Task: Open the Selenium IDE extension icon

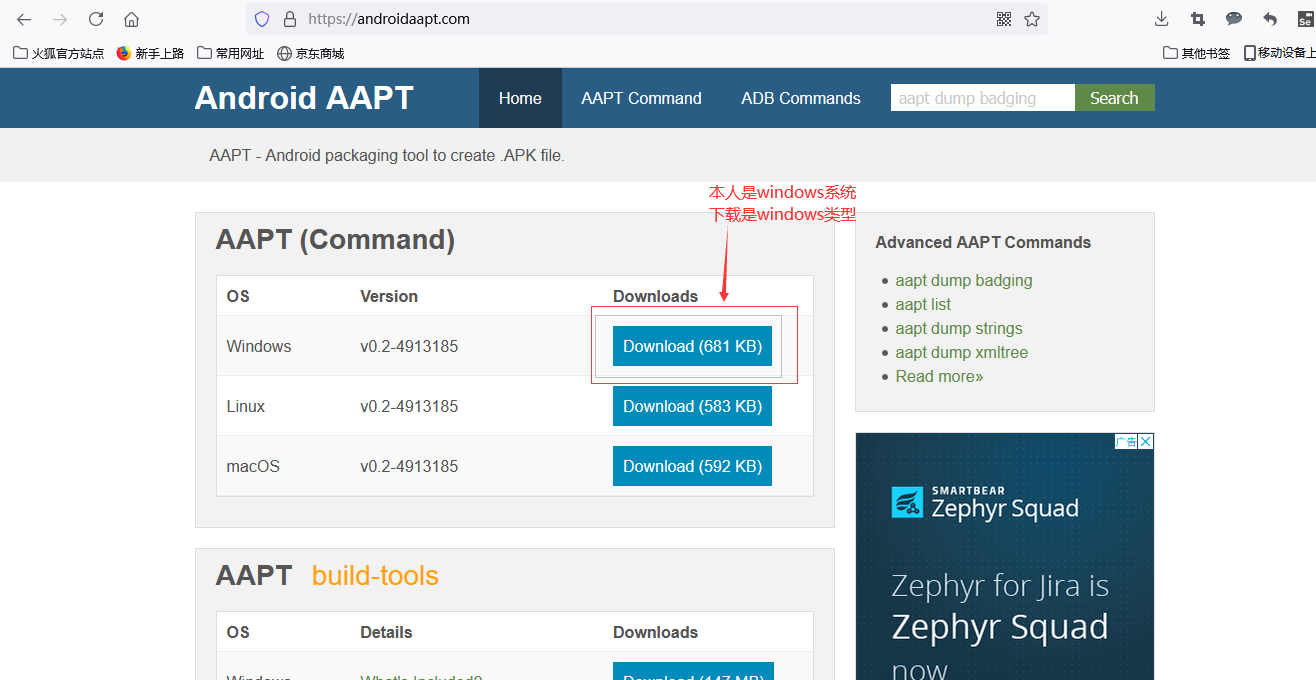Action: click(1305, 18)
